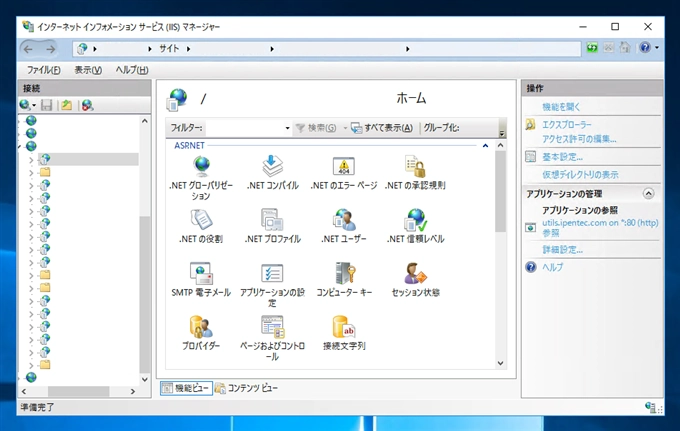The image size is (680, 431).
Task: Click the stop icon next to refresh
Action: pyautogui.click(x=608, y=47)
